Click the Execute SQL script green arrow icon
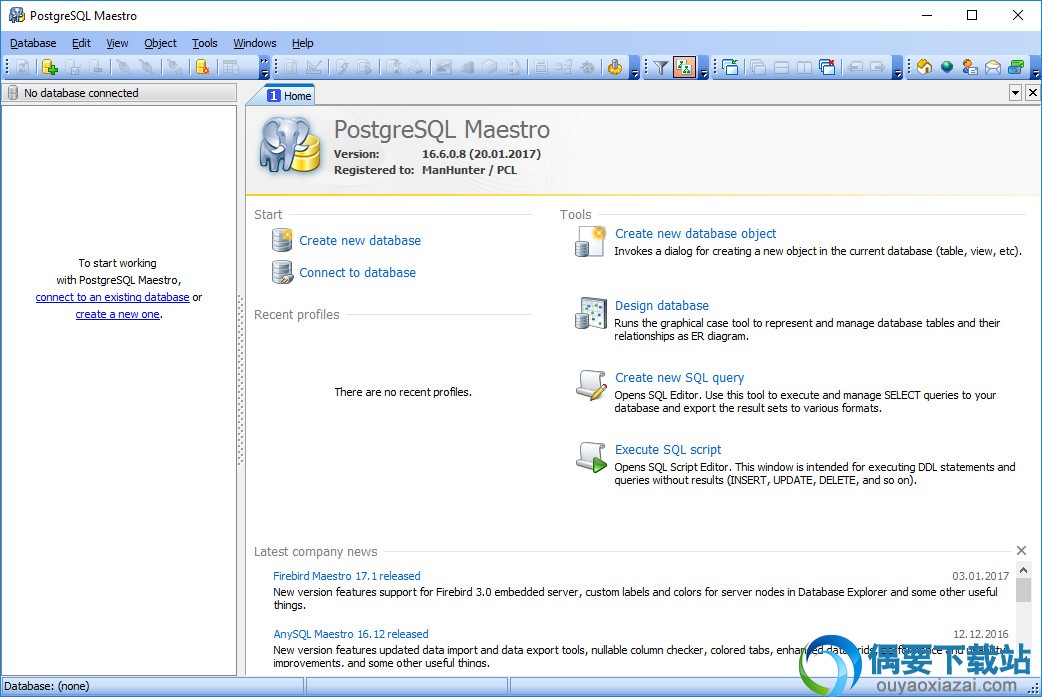This screenshot has height=697, width=1042. [591, 456]
